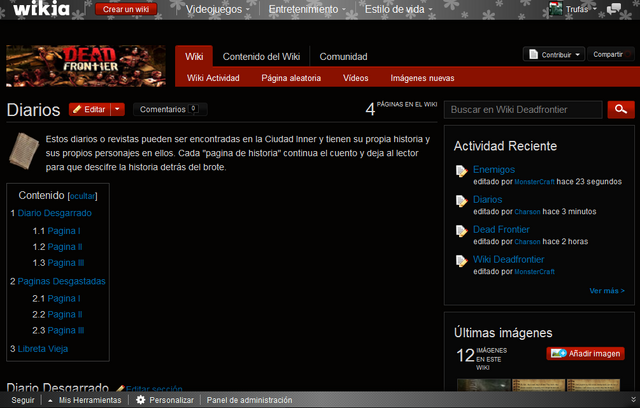Open the Wiki Deadfrontier activity link
The width and height of the screenshot is (640, 408).
click(509, 259)
